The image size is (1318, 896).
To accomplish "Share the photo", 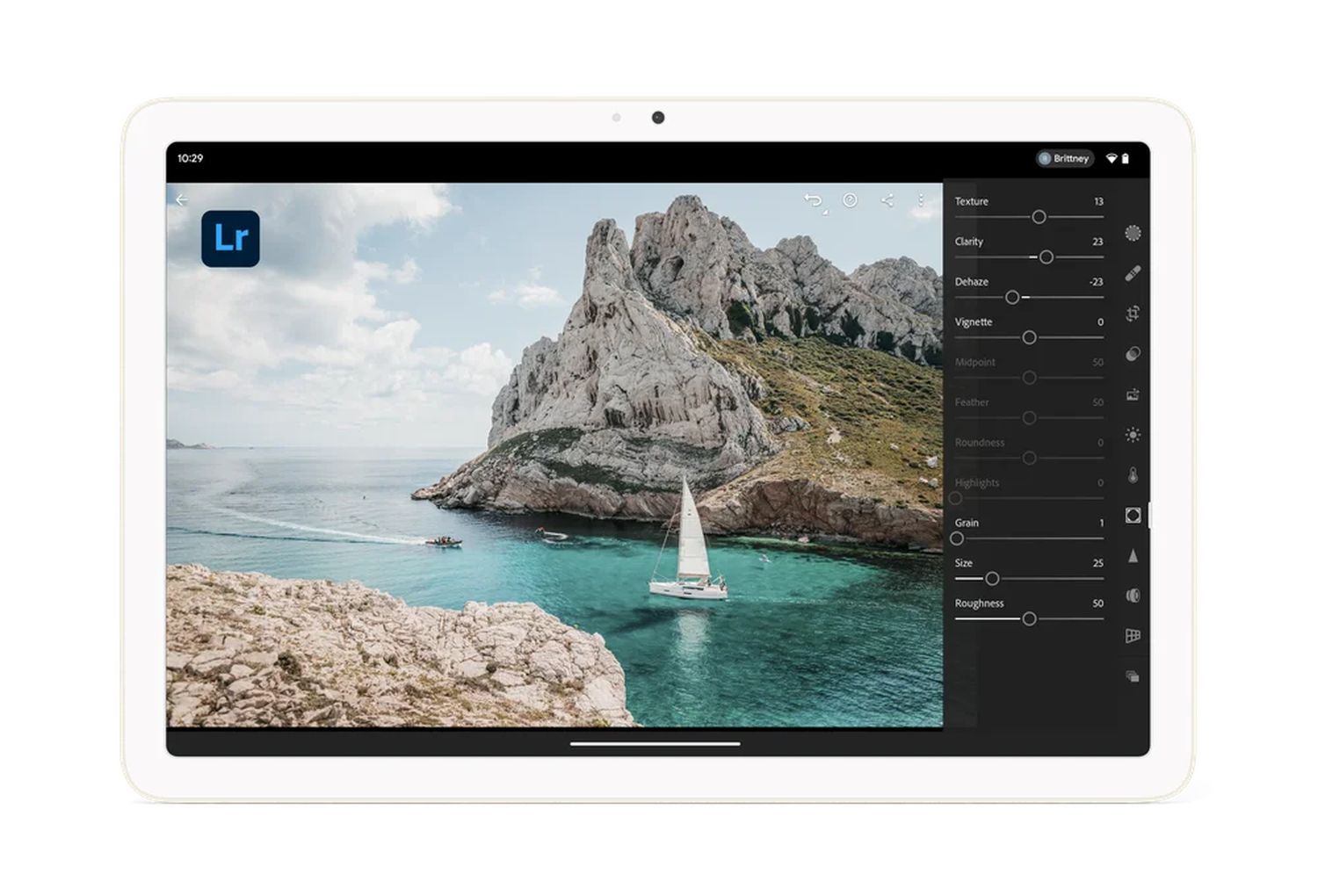I will 887,200.
